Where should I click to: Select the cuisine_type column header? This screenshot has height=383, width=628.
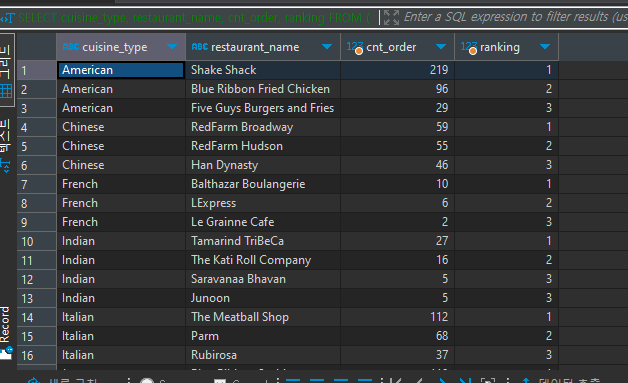121,47
